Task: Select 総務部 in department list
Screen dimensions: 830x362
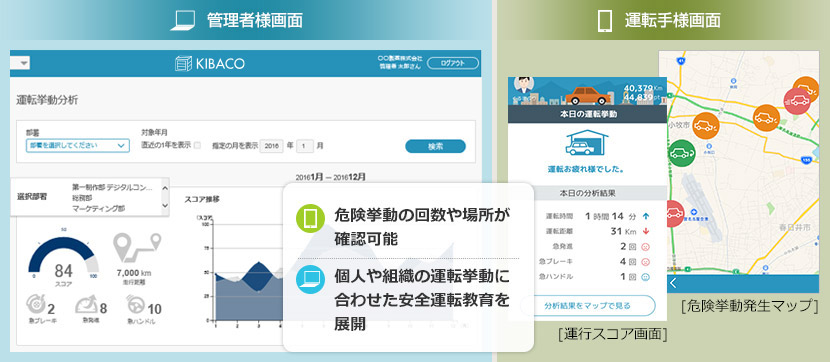Action: coord(82,198)
